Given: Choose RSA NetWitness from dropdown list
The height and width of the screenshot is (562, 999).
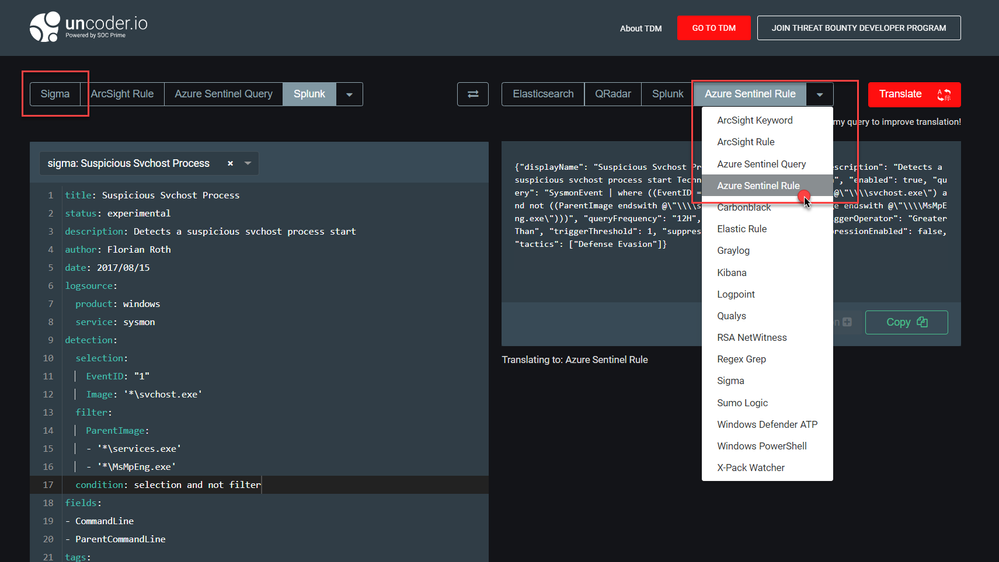Looking at the screenshot, I should (x=767, y=338).
